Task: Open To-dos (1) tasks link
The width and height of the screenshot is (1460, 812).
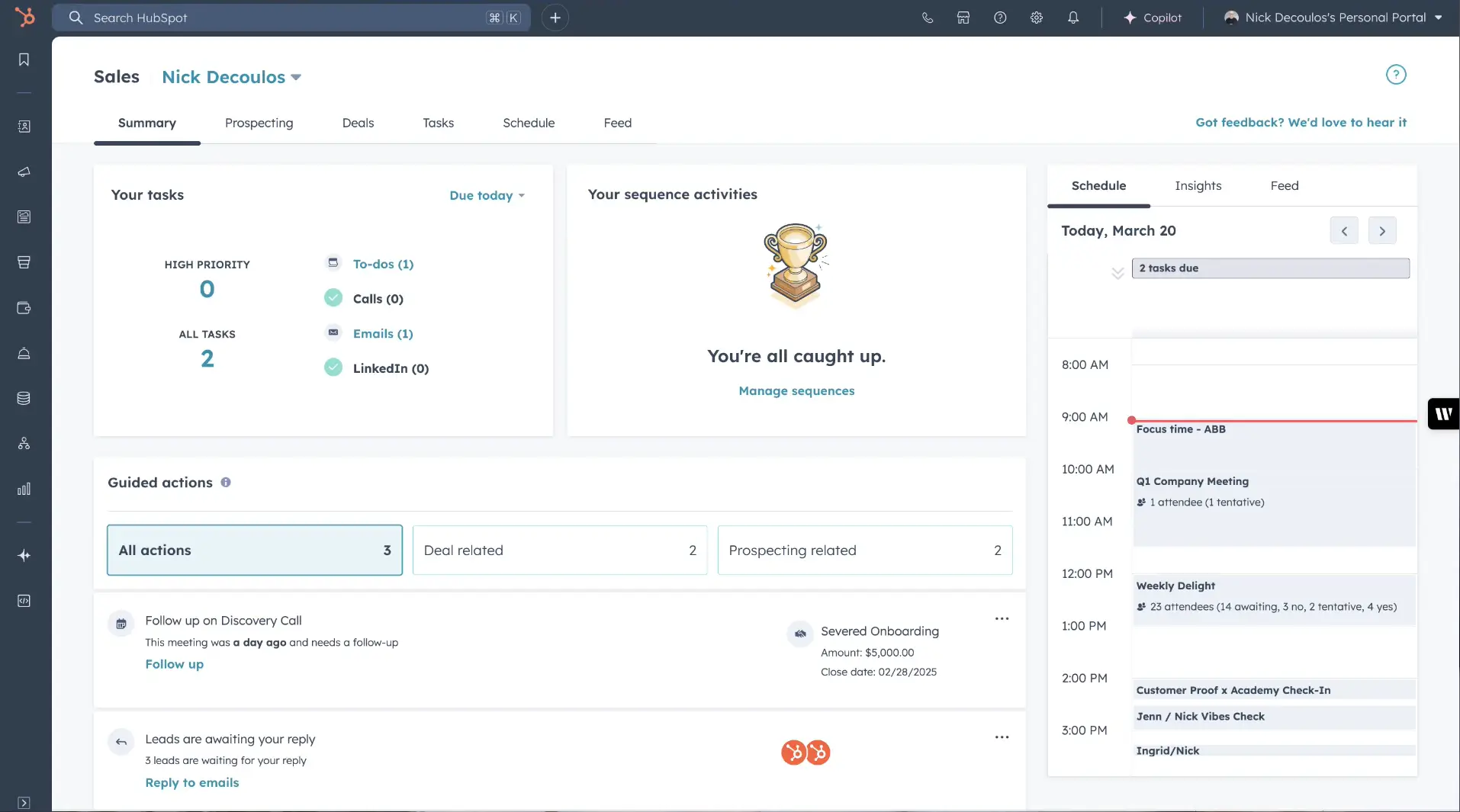Action: click(383, 264)
